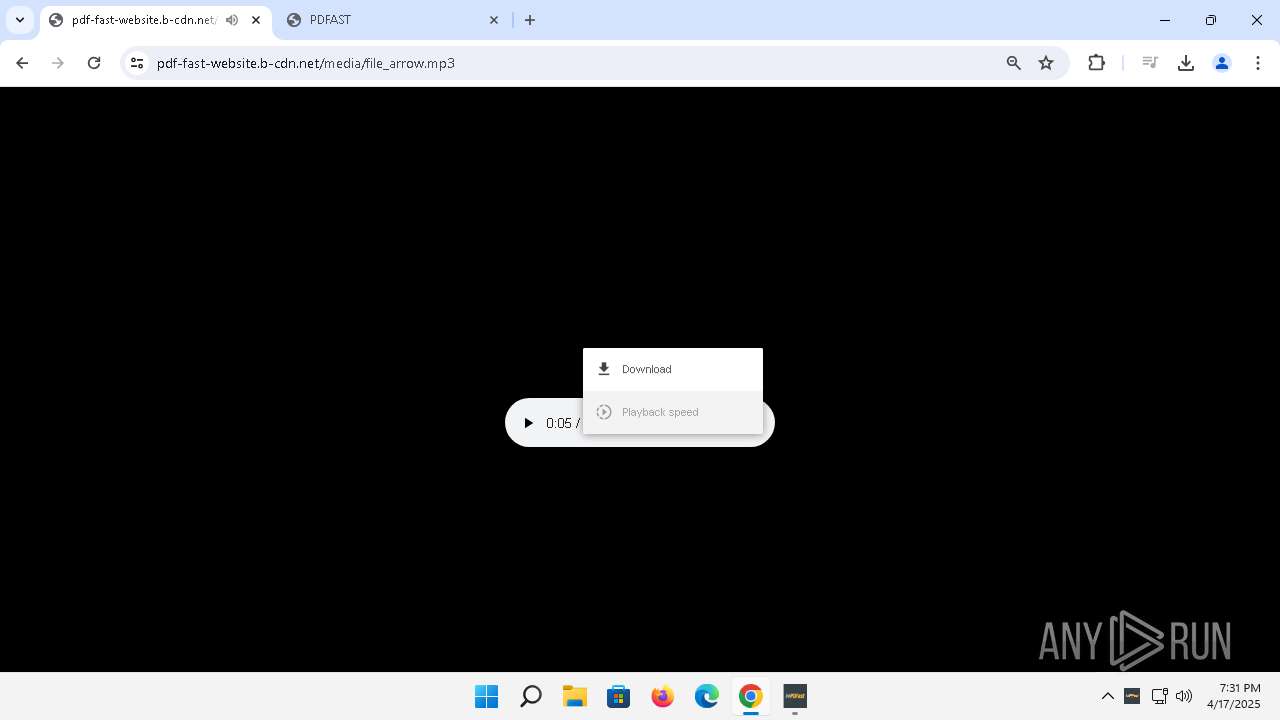Minimize the Chrome window
The width and height of the screenshot is (1280, 720).
[1165, 20]
